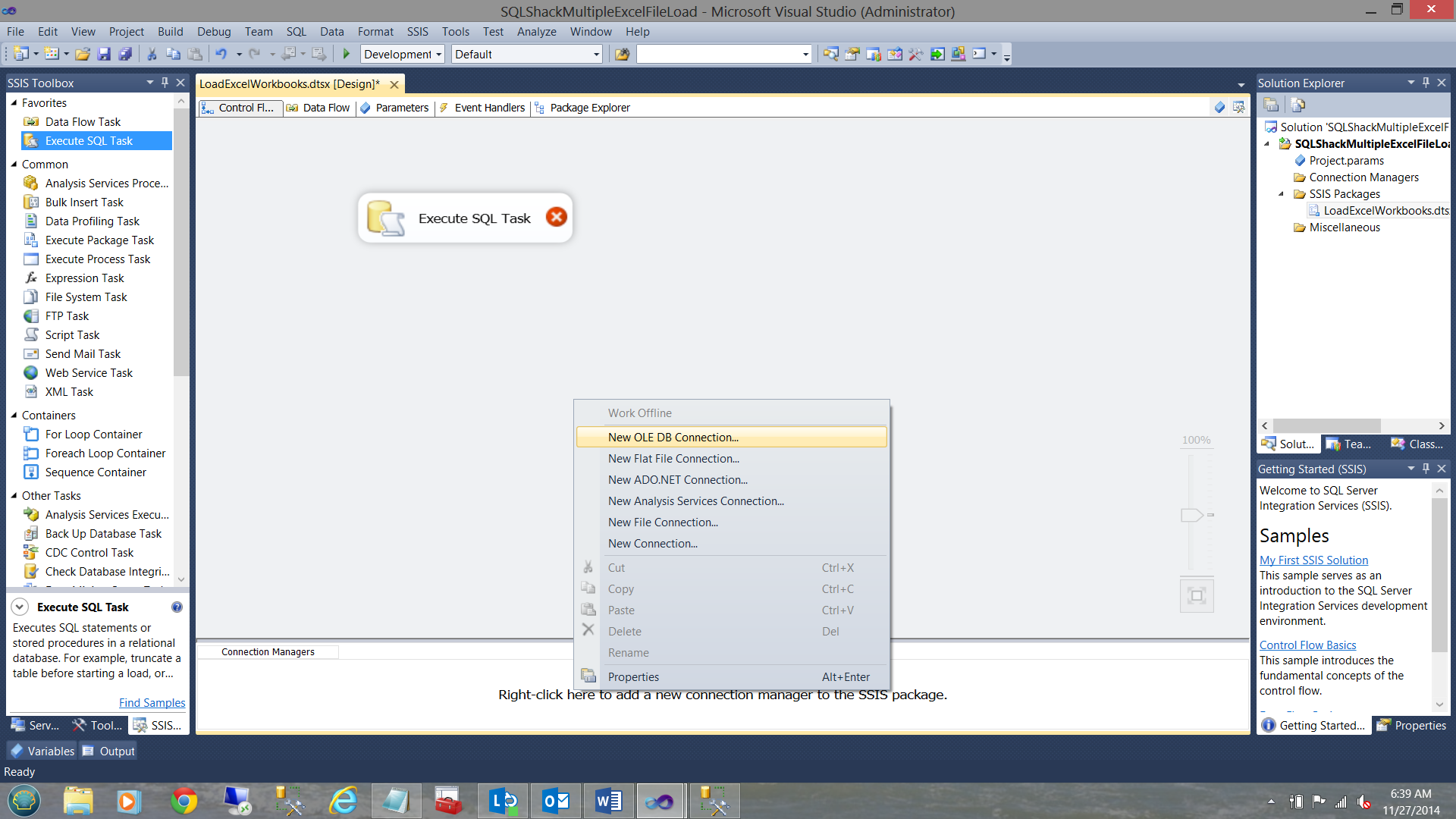Click the Execute SQL Task help icon
This screenshot has width=1456, height=819.
(177, 607)
